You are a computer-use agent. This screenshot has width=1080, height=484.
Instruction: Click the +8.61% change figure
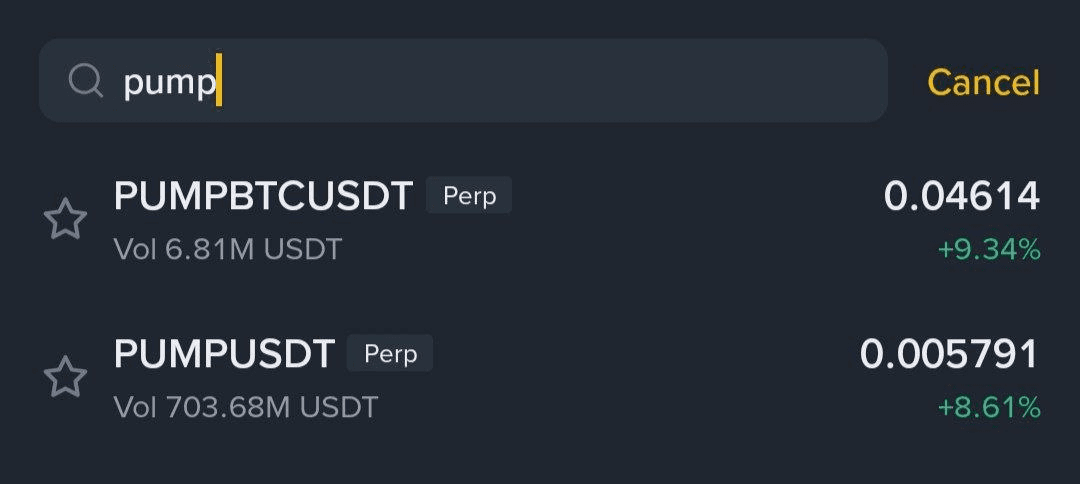989,408
